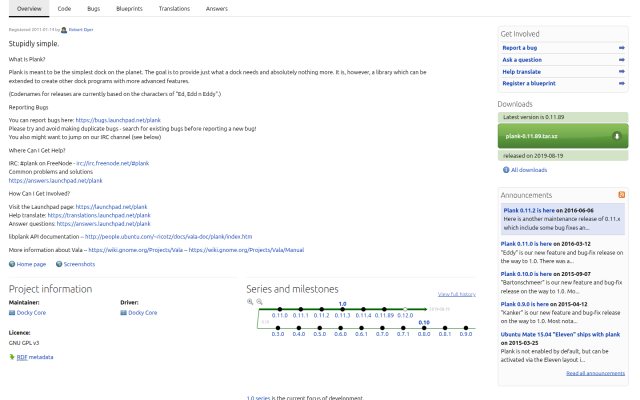Click the Driver Docky Core team icon
Screen dimensions: 640x400
click(x=123, y=313)
